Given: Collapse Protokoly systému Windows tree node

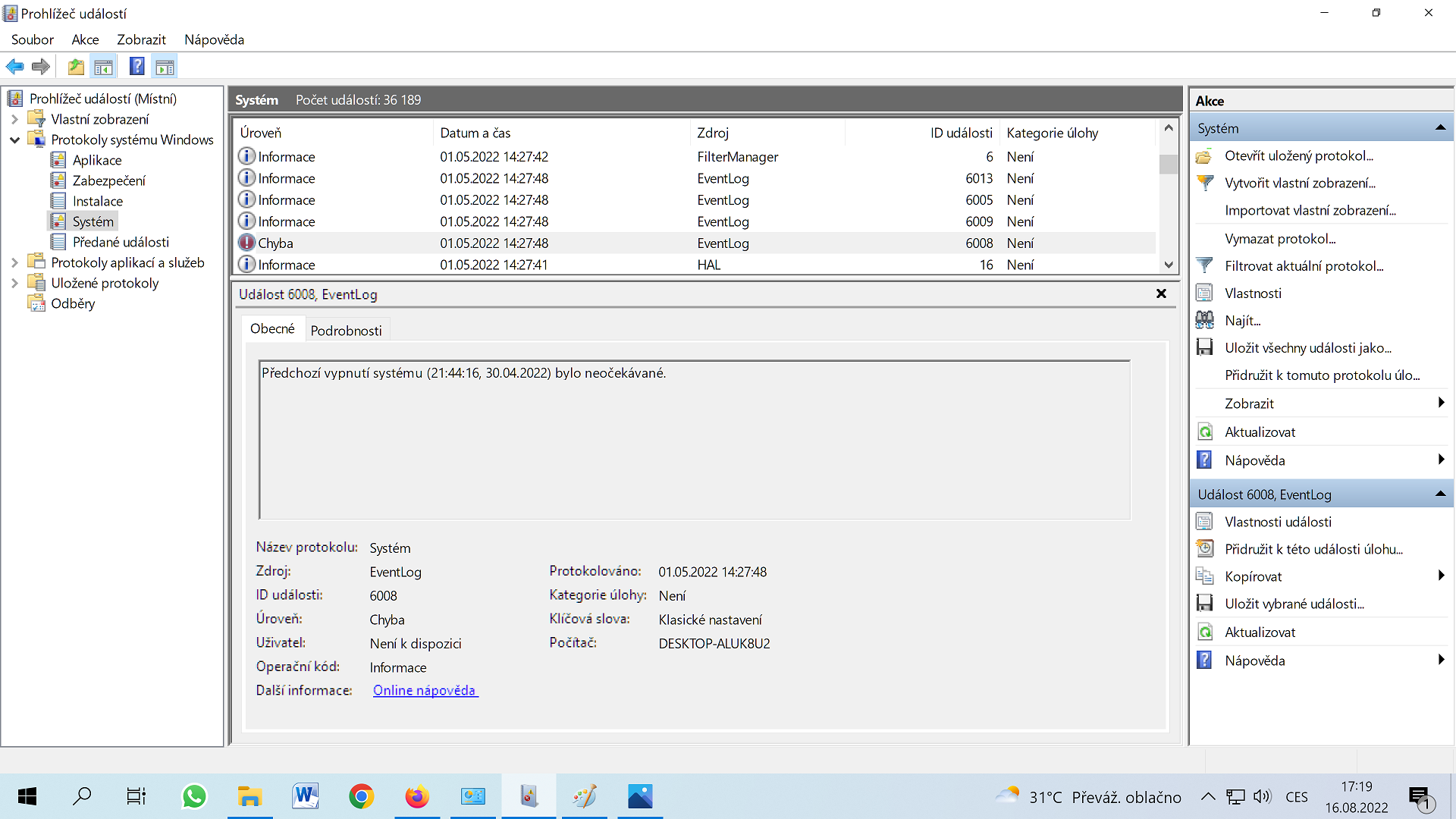Looking at the screenshot, I should (14, 140).
